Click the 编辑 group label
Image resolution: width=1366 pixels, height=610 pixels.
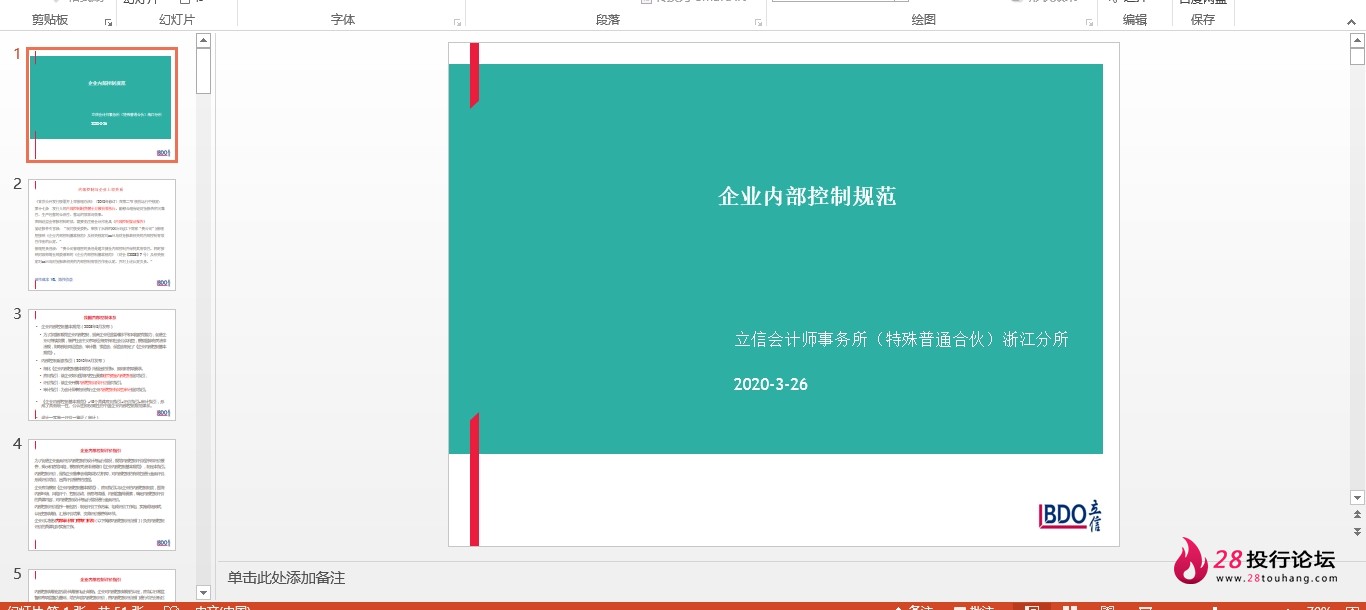click(1135, 20)
